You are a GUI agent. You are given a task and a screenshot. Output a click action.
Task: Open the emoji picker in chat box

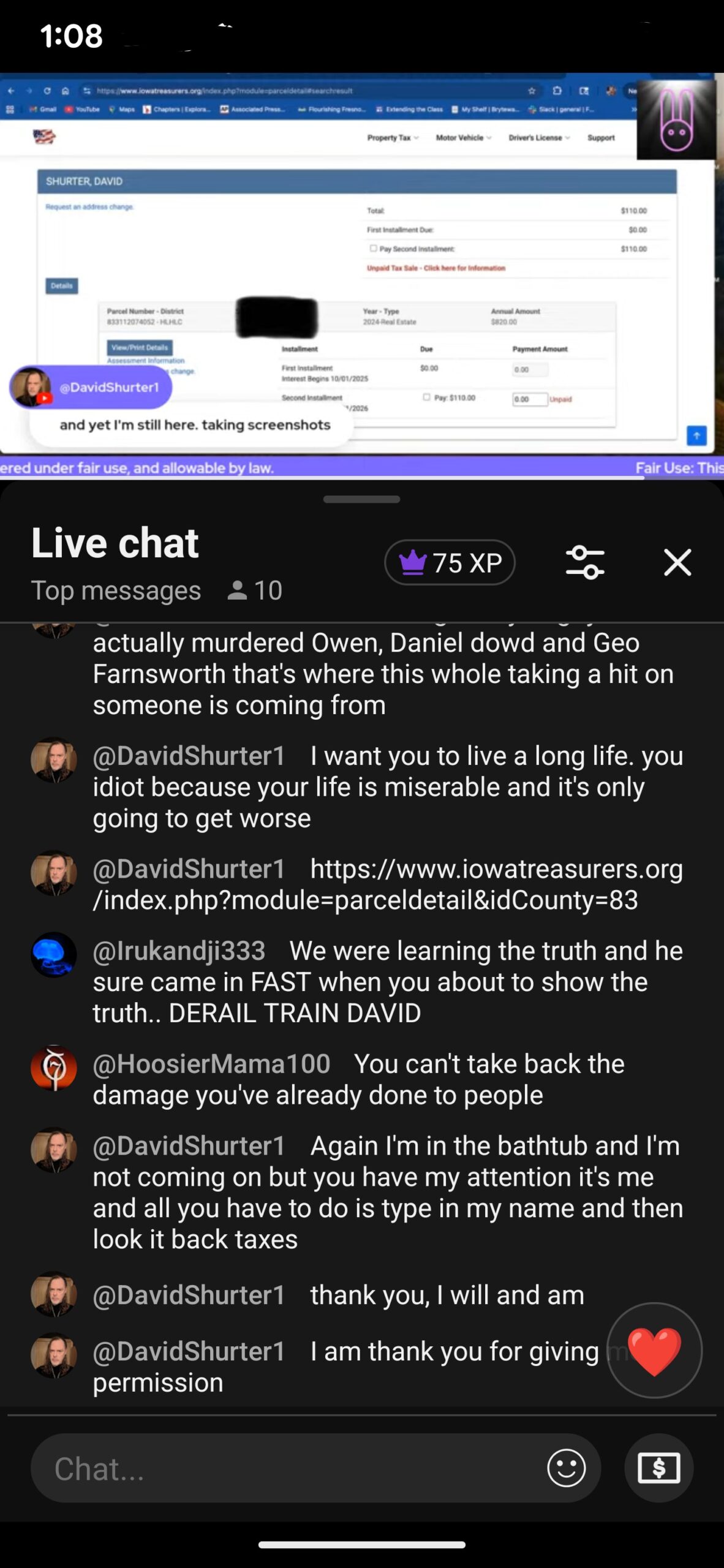click(x=566, y=1468)
